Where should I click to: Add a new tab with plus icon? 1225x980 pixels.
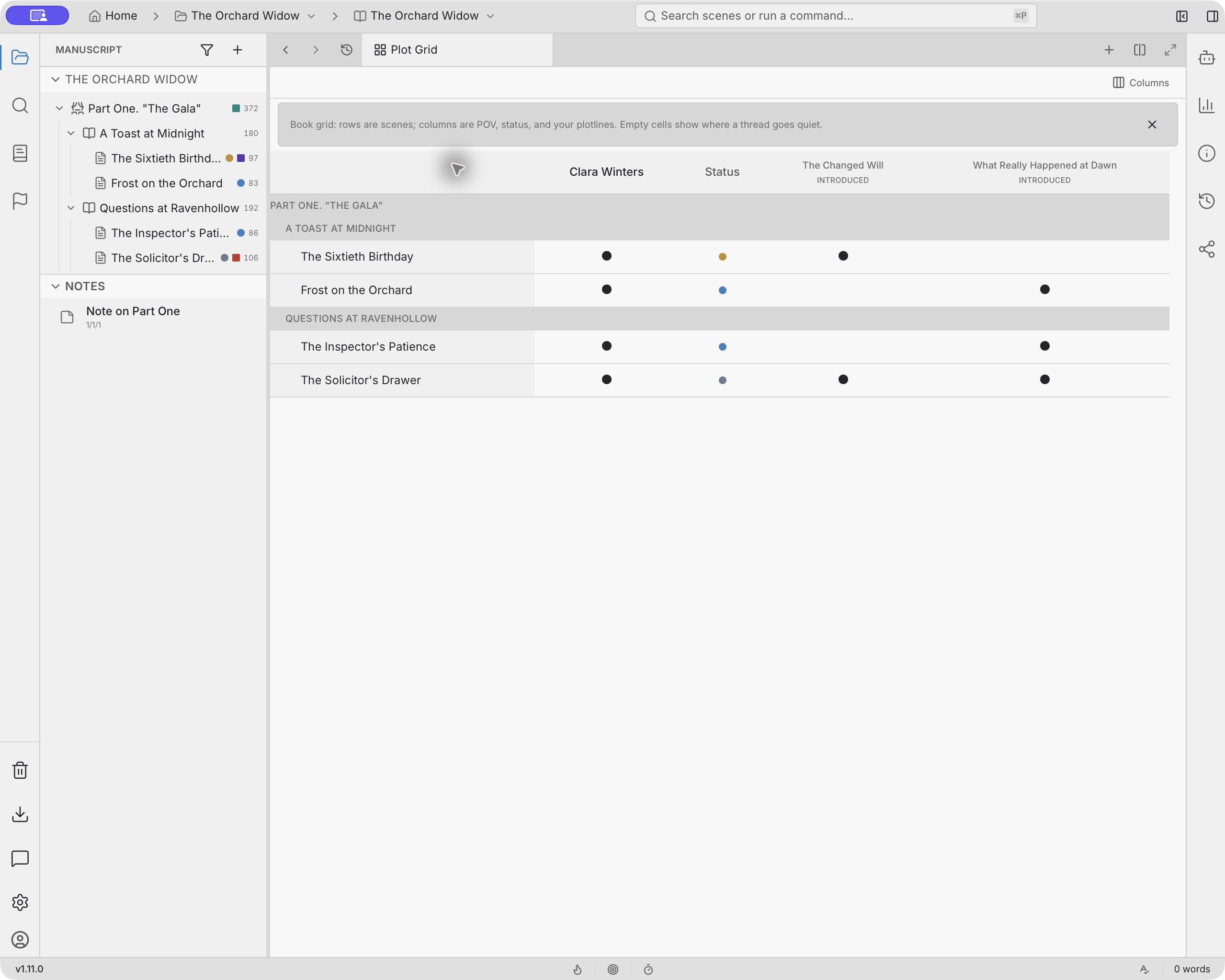tap(1109, 50)
